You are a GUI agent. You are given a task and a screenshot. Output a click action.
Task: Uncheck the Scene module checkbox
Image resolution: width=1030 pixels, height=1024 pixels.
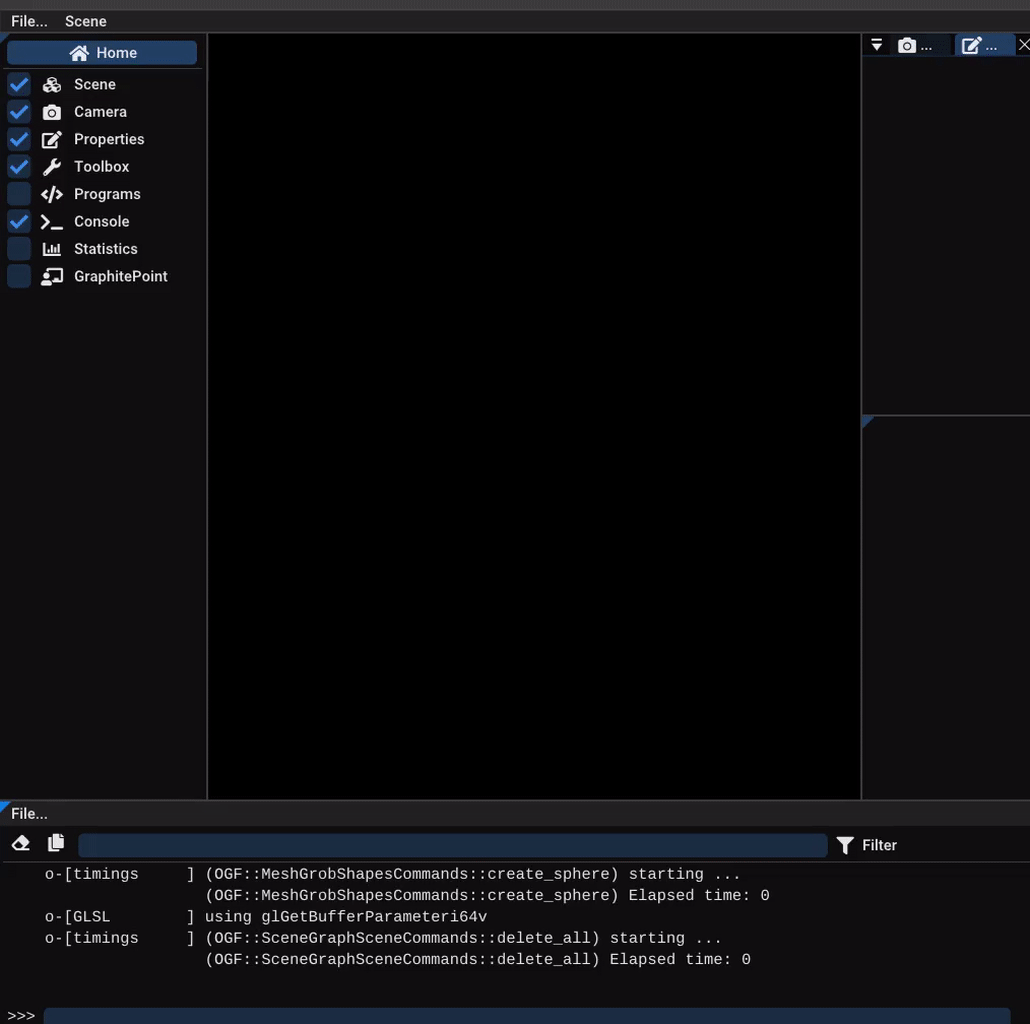coord(19,85)
